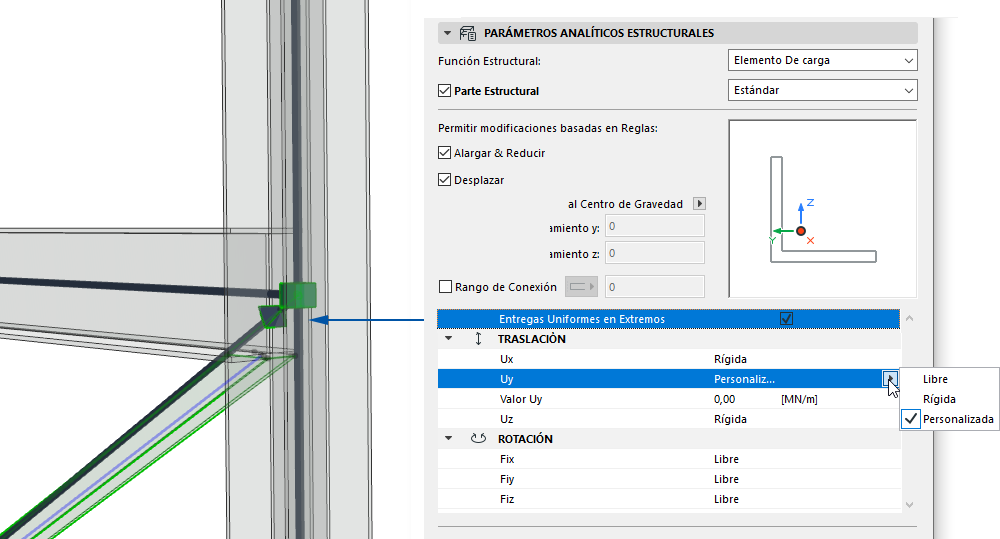Select the Fiz row

point(668,499)
